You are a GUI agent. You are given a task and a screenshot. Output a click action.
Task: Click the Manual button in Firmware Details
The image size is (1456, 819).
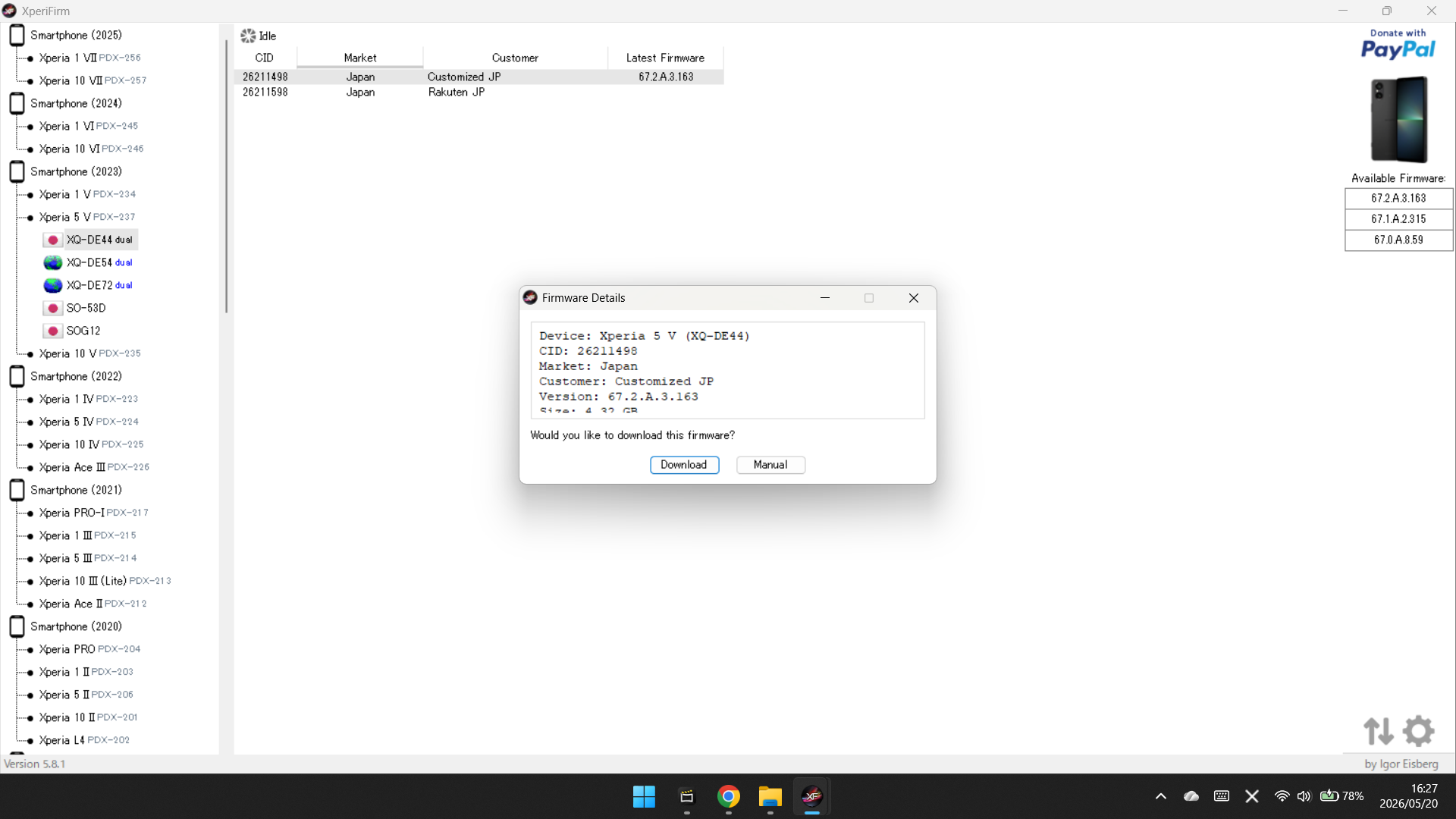[770, 465]
